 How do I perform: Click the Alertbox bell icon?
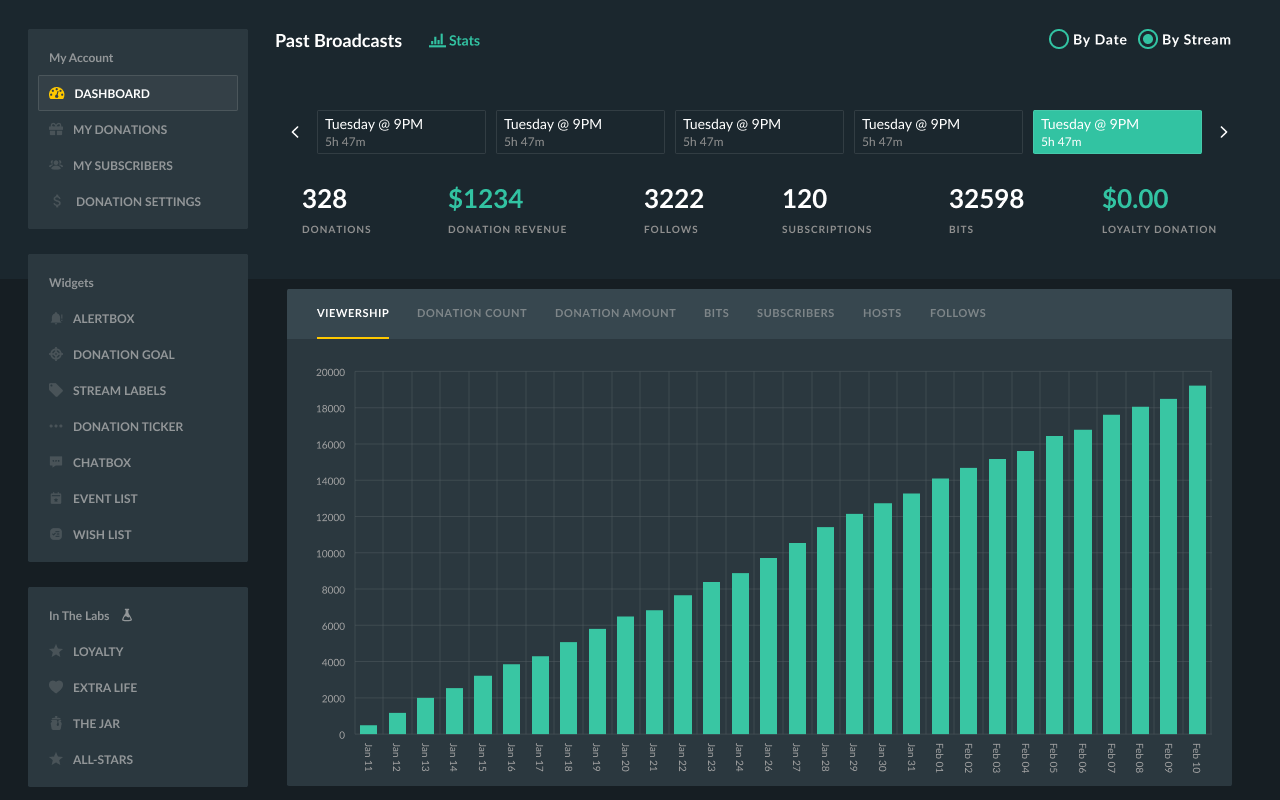pyautogui.click(x=56, y=318)
